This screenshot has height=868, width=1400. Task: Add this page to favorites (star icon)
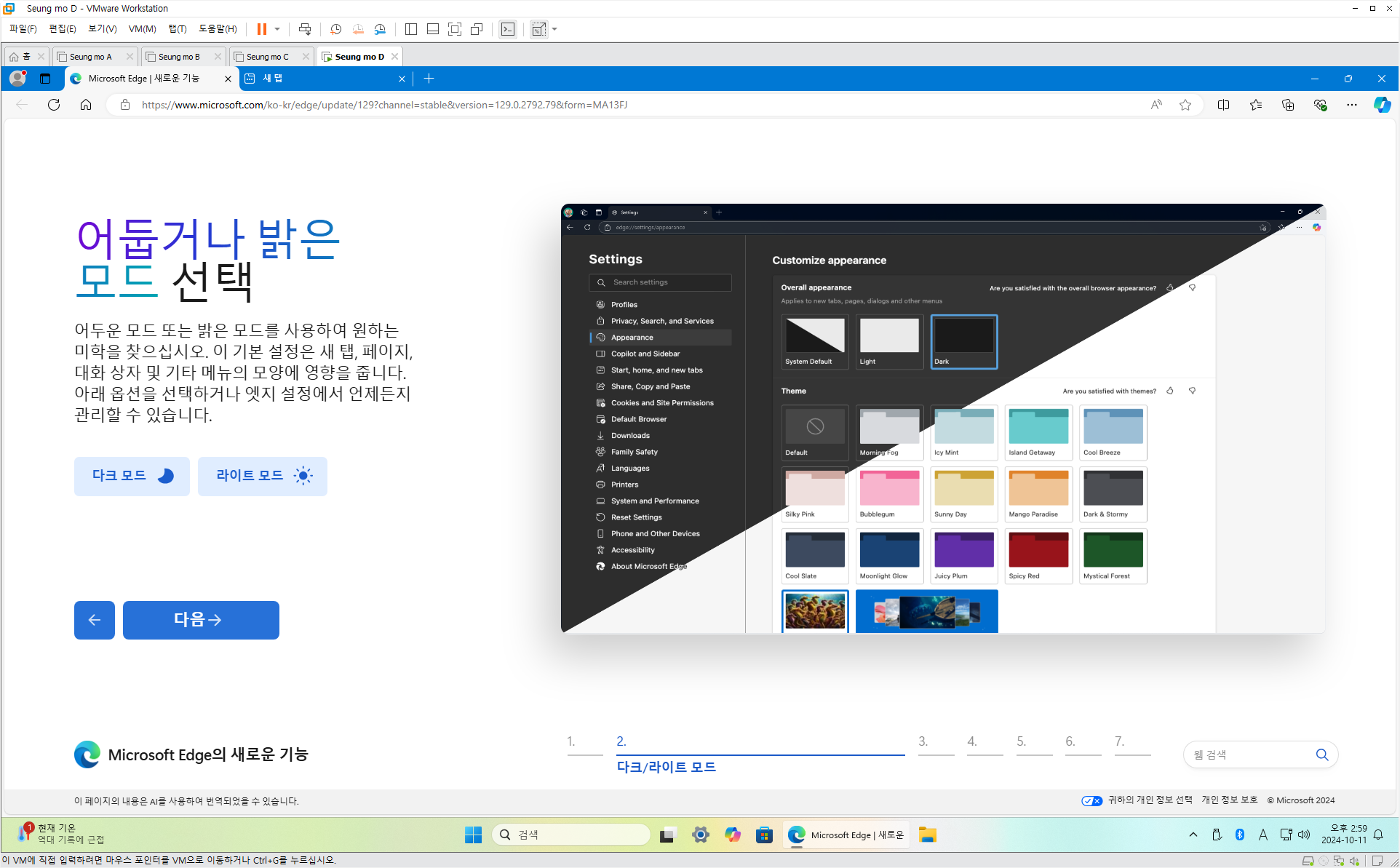point(1185,105)
